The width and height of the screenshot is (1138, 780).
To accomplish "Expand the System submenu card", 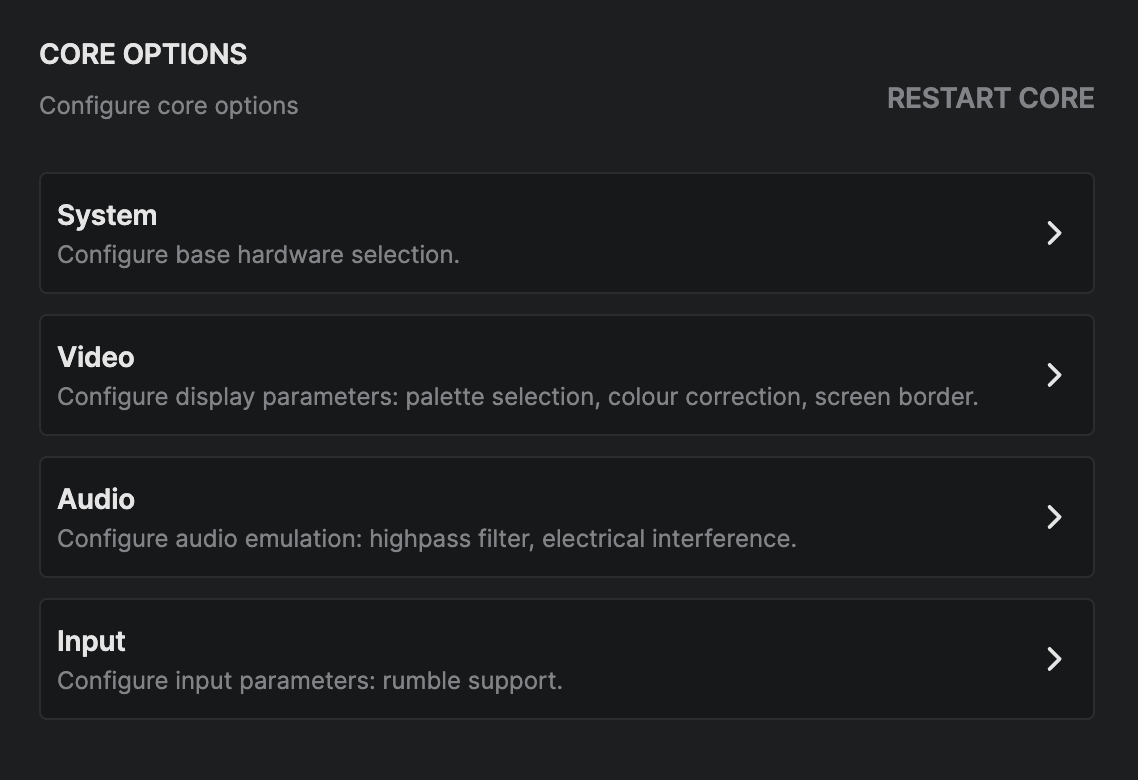I will (x=566, y=233).
